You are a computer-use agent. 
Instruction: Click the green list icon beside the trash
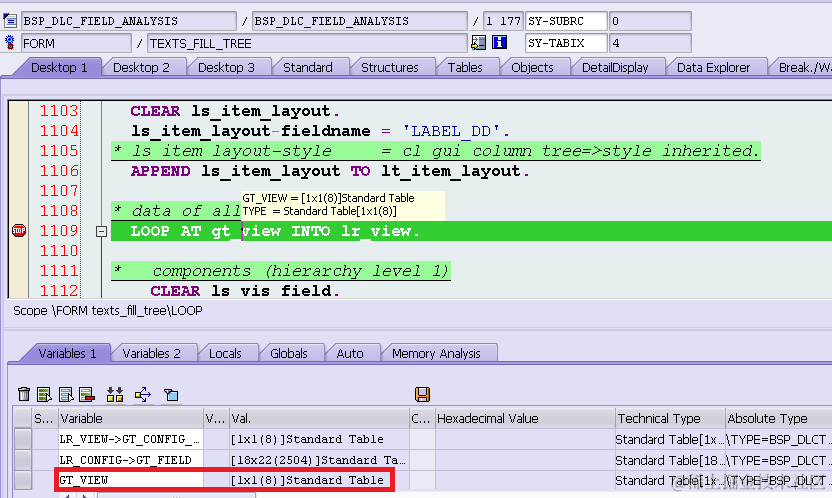44,394
